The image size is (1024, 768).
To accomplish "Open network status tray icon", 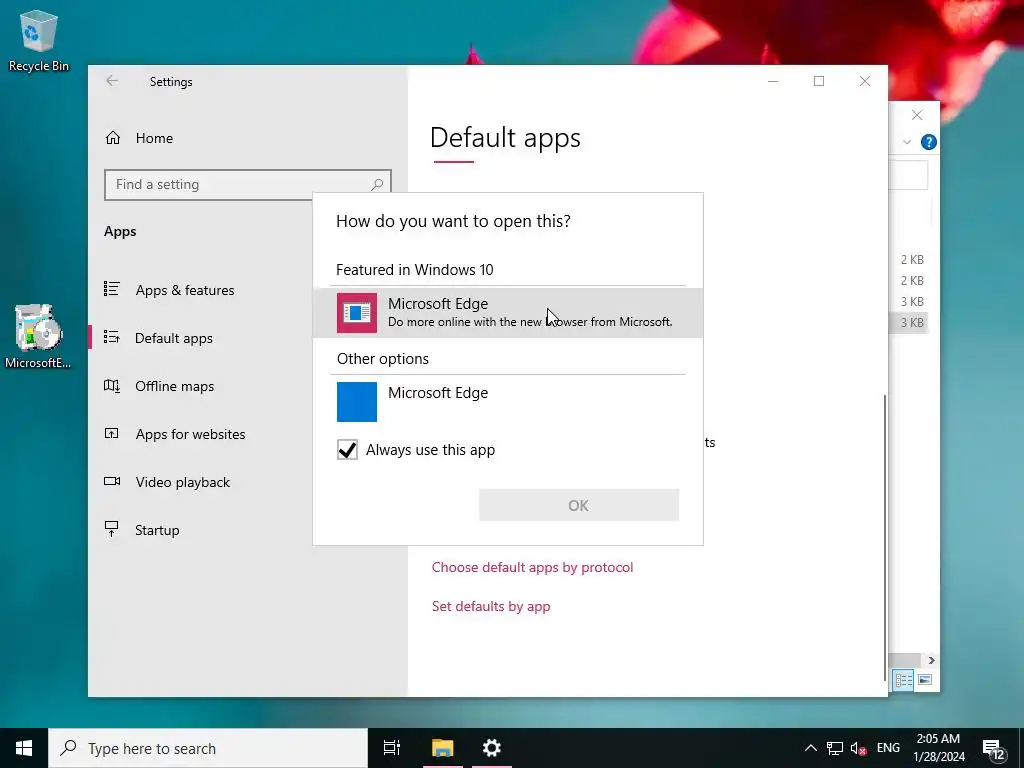I will pyautogui.click(x=835, y=748).
